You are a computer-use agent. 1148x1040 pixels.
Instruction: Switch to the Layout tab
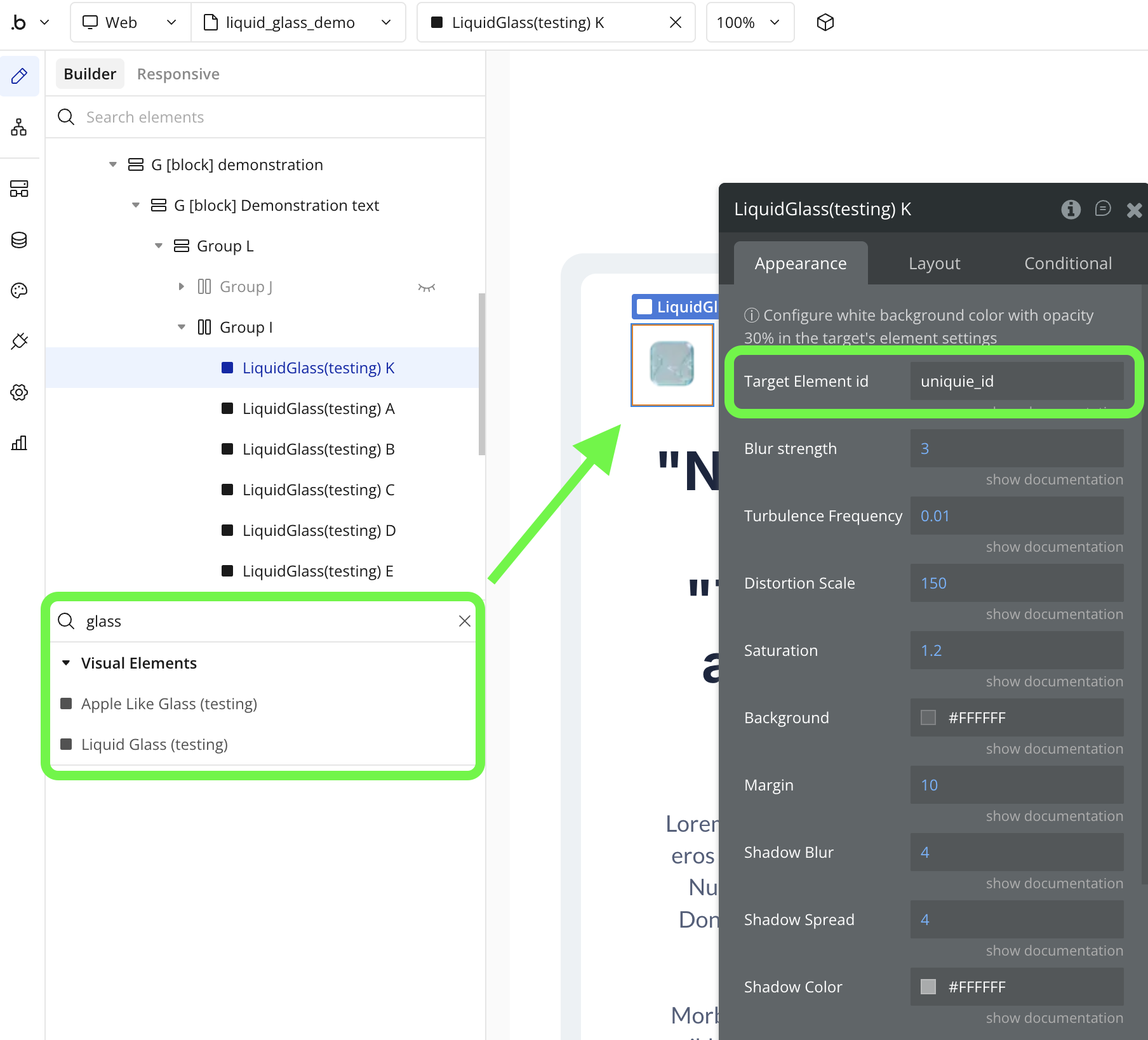click(x=934, y=263)
